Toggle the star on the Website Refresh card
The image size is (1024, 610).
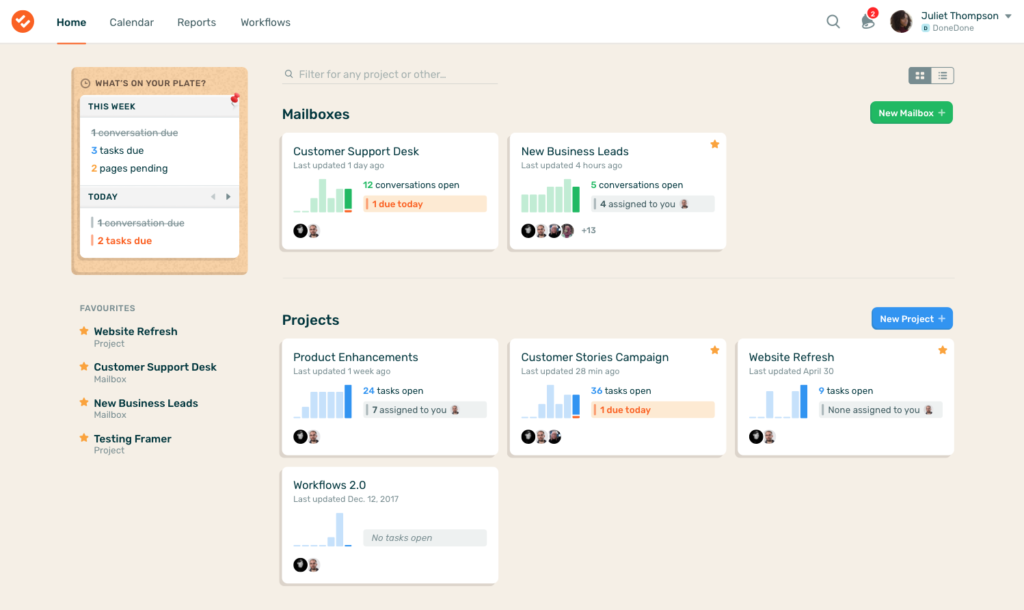point(941,349)
